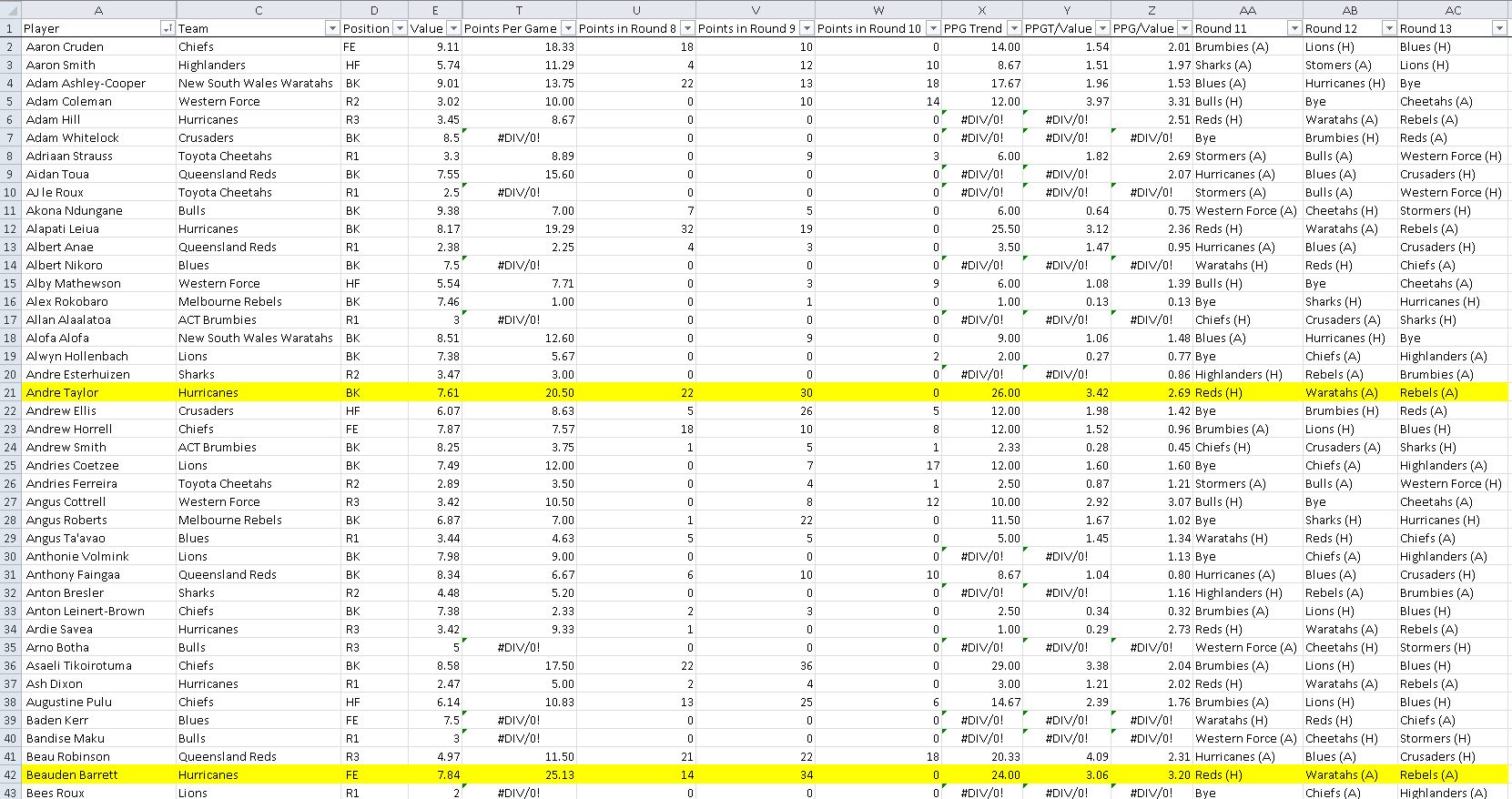The height and width of the screenshot is (799, 1512).
Task: Open the PPG Trend filter dropdown
Action: pyautogui.click(x=1012, y=28)
